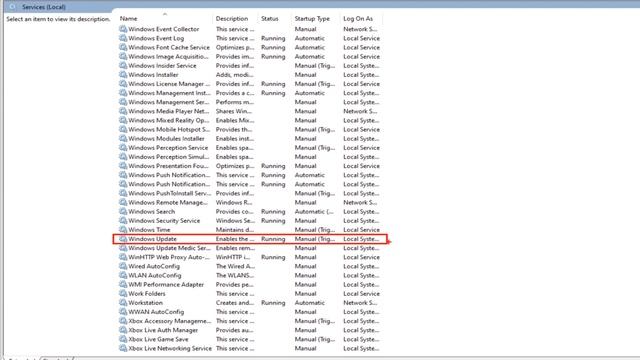
Task: Select the Work Folders service icon
Action: (x=123, y=293)
